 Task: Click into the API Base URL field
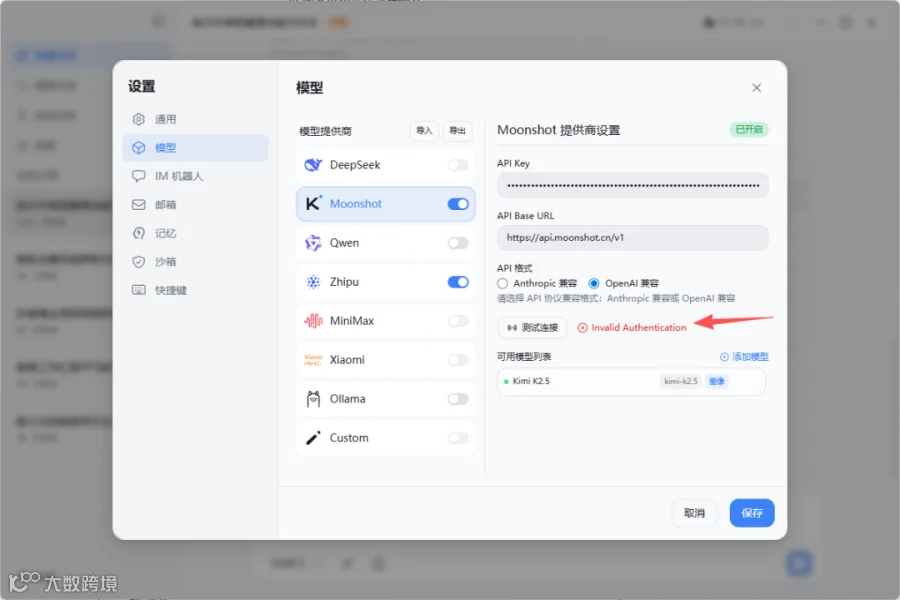(633, 238)
